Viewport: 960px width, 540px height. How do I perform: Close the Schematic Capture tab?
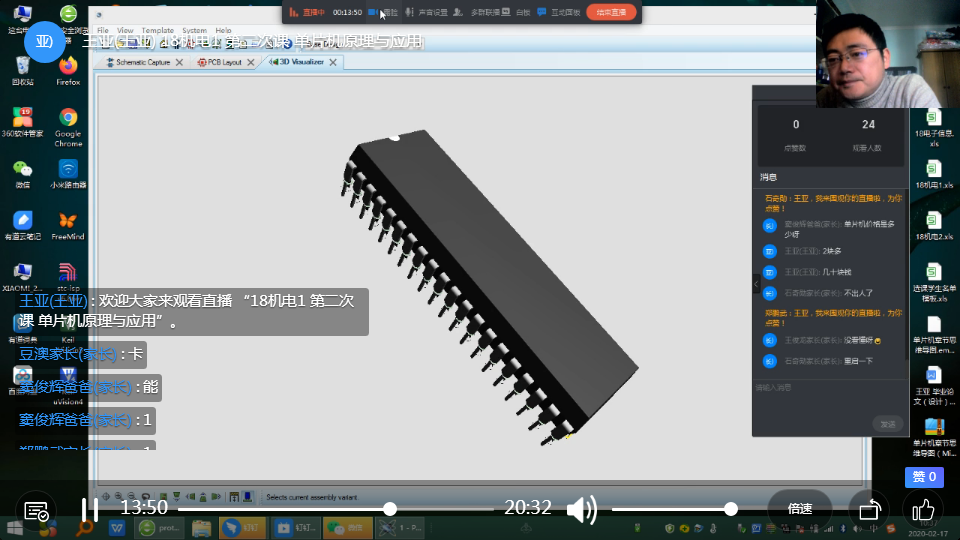click(179, 62)
